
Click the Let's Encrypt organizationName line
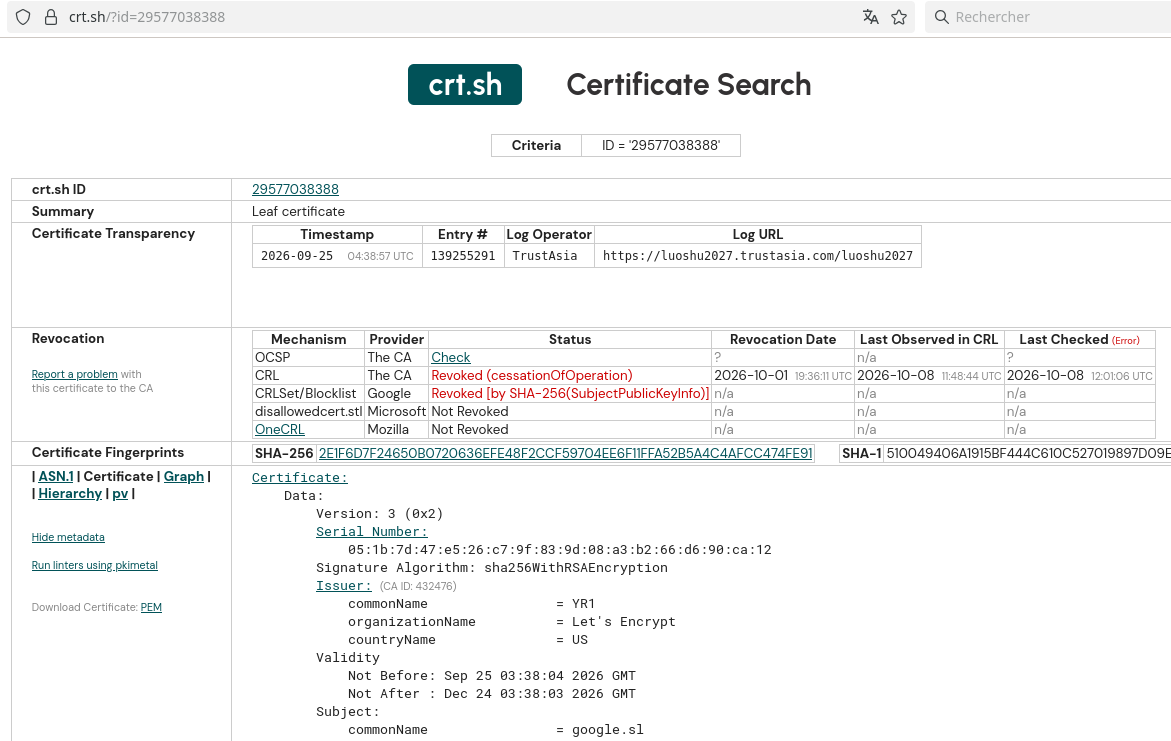pyautogui.click(x=512, y=621)
